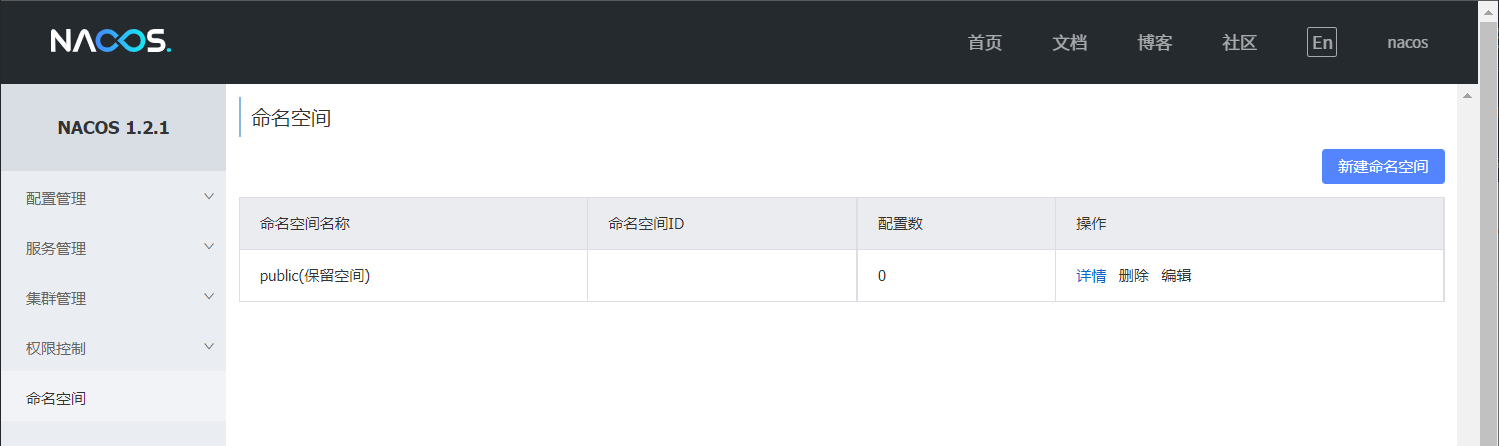Go to 首页 in the top navigation
Screen dimensions: 1499x446
[985, 43]
